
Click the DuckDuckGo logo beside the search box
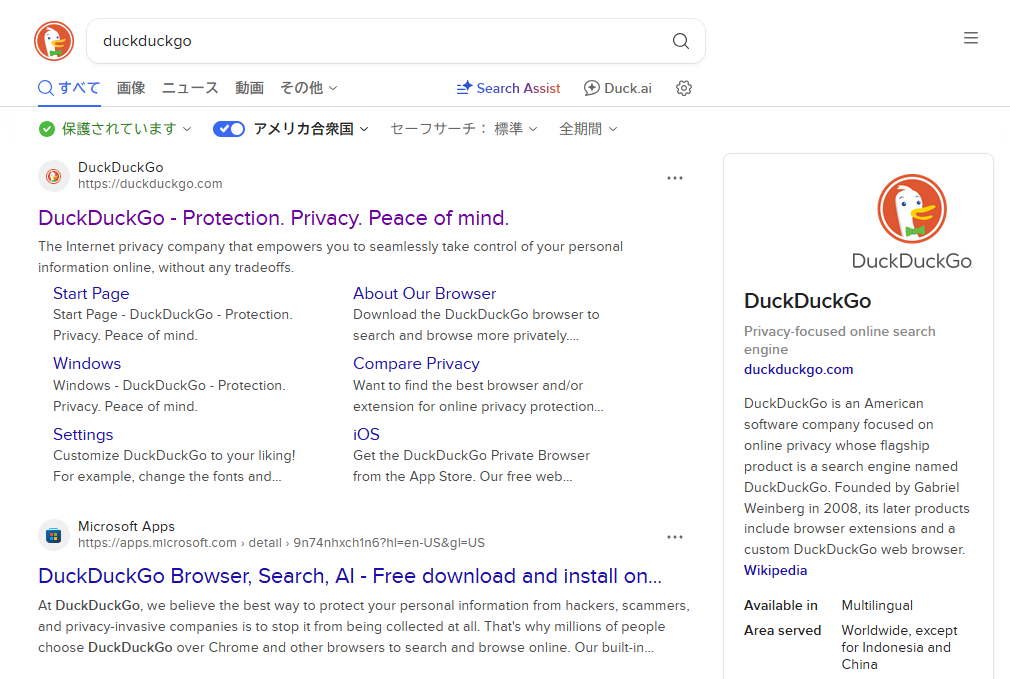point(54,41)
